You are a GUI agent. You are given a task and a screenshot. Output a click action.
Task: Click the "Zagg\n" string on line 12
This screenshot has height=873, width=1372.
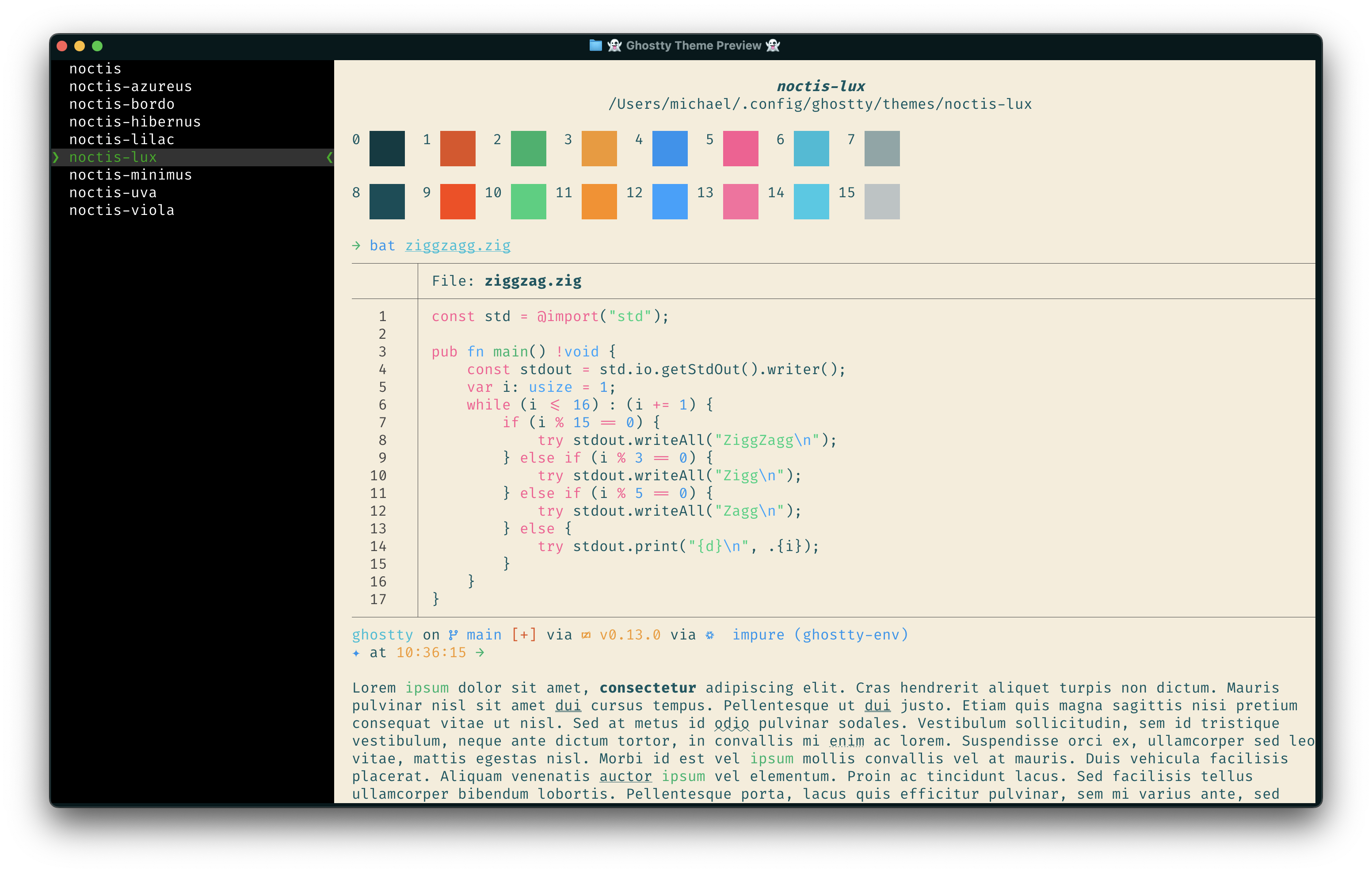pos(749,511)
